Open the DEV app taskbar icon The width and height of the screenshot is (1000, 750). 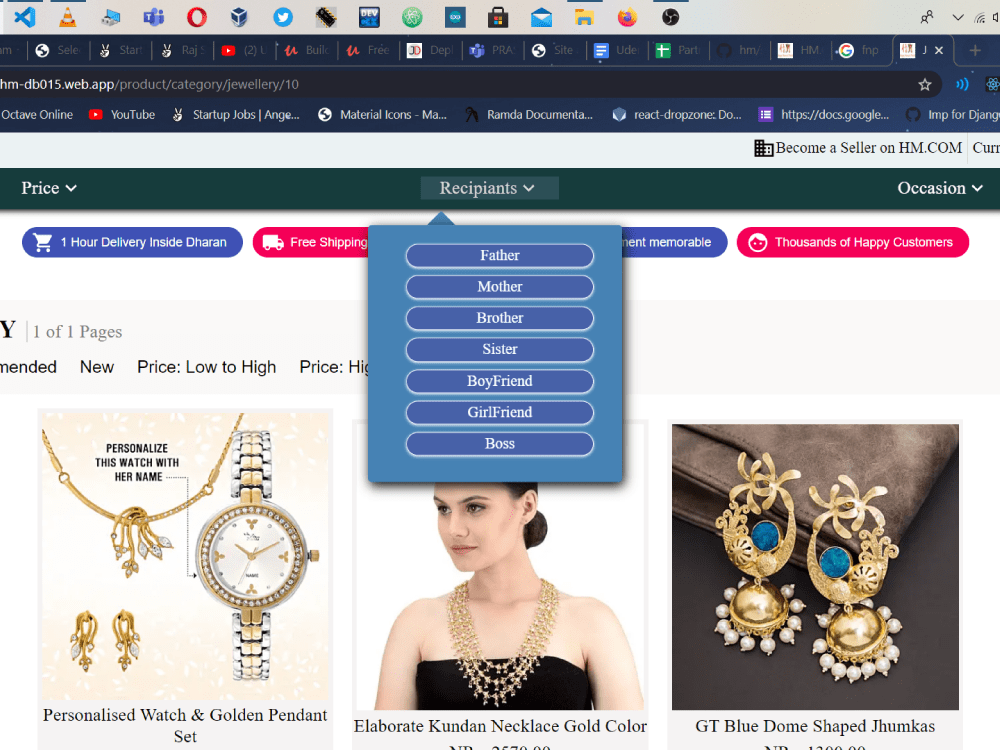pyautogui.click(x=369, y=17)
